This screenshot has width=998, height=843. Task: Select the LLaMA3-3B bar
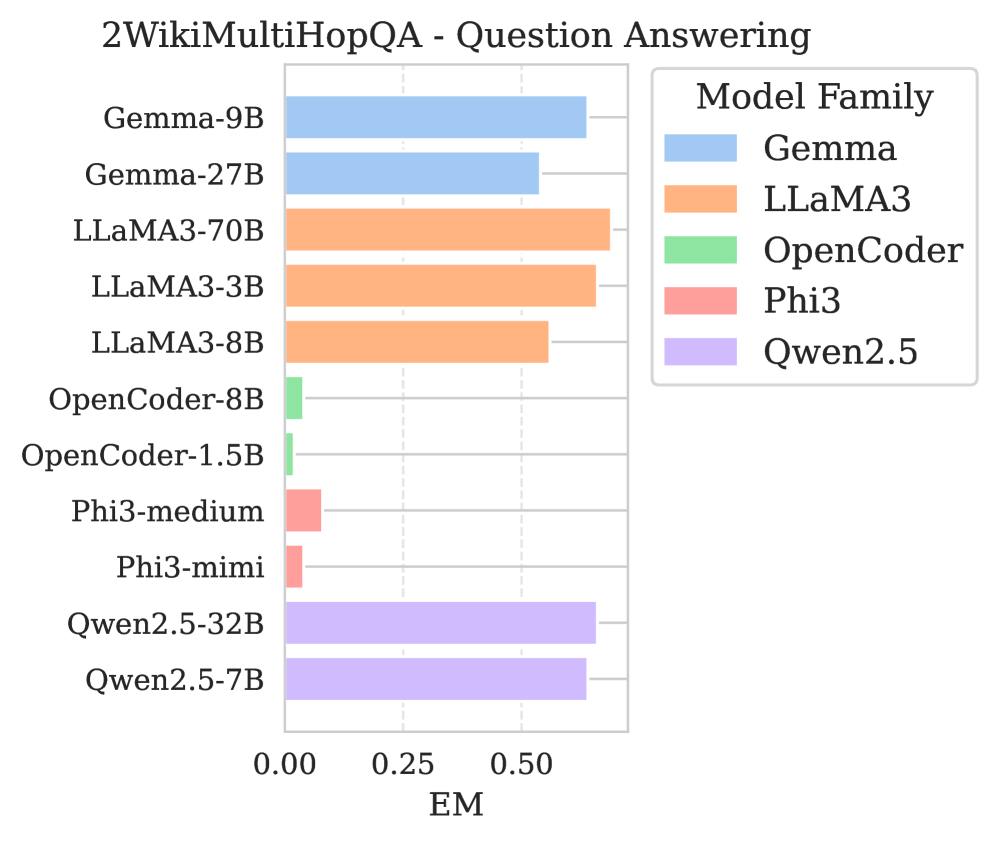[x=440, y=286]
